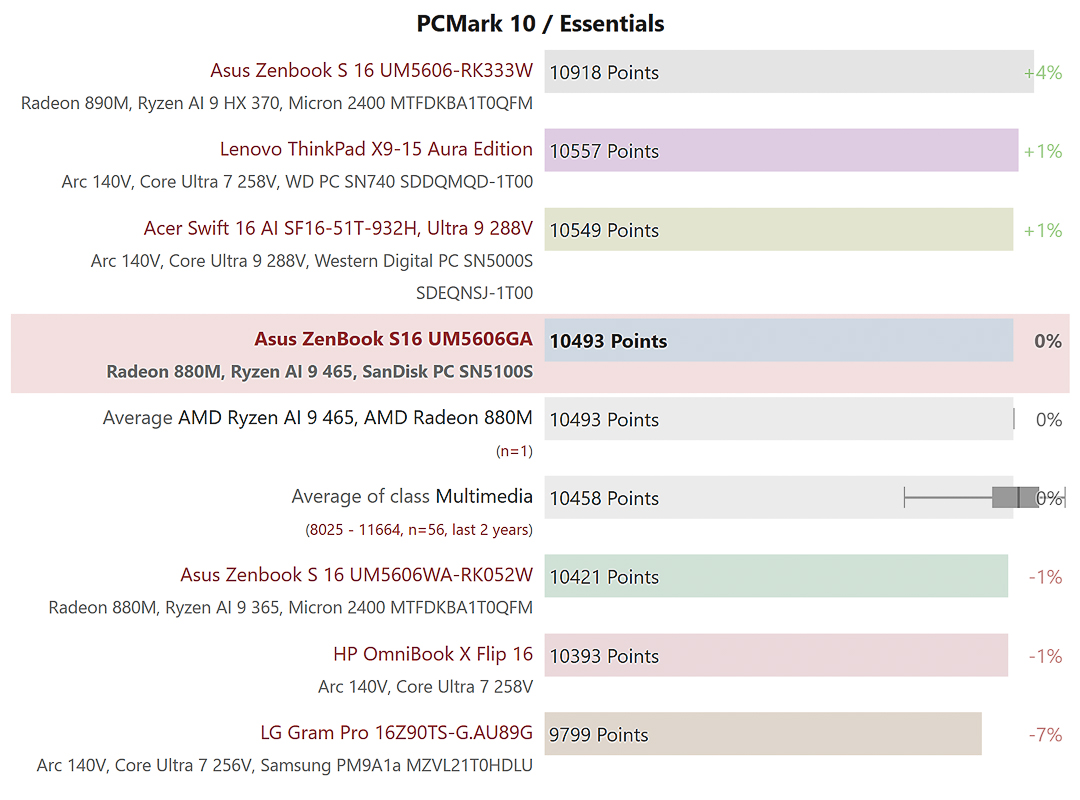
Task: Click the LG Gram Pro 16Z90TS-G.AU89G link
Action: 396,733
